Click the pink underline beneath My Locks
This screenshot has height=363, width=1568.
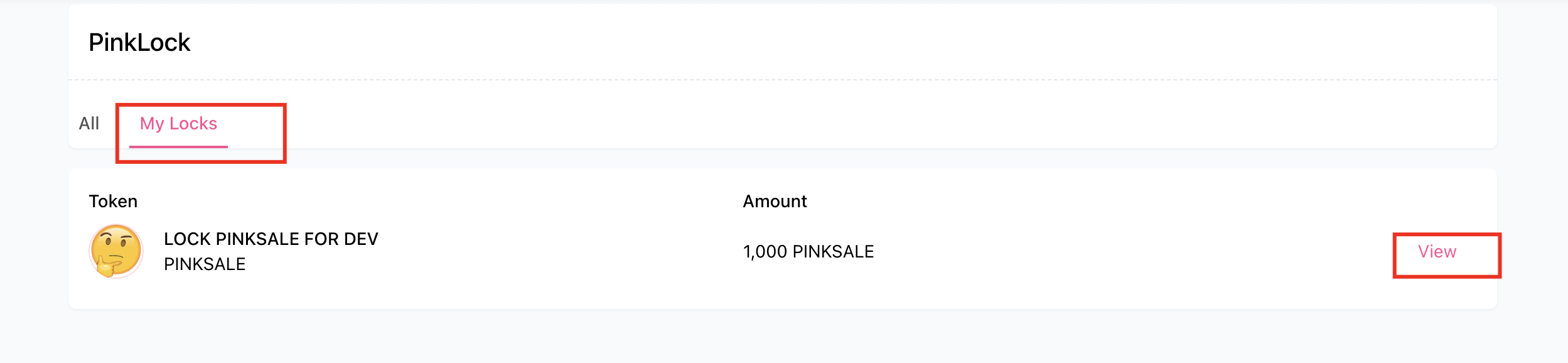[x=178, y=146]
